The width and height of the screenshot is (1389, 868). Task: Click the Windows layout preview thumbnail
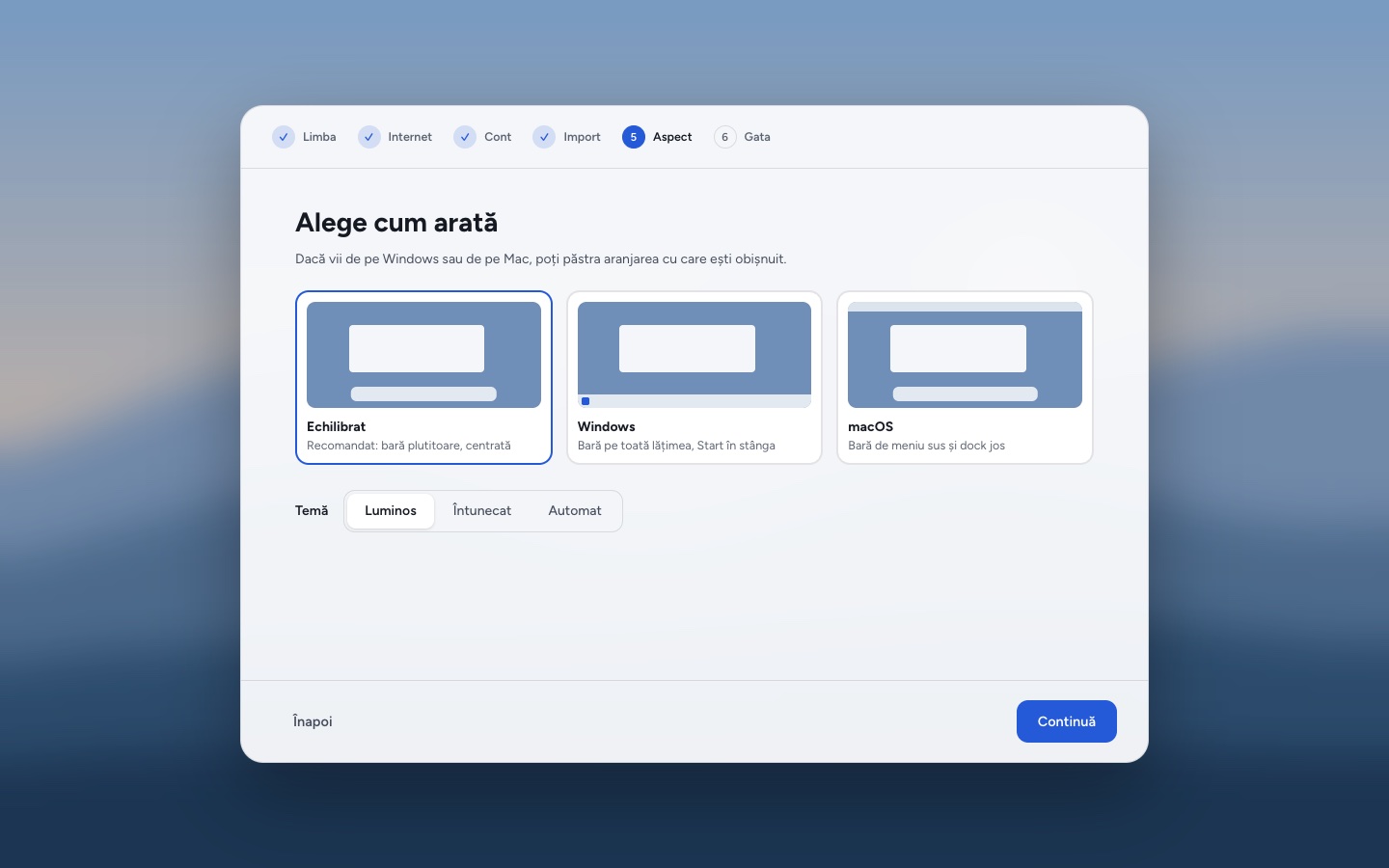pos(694,355)
